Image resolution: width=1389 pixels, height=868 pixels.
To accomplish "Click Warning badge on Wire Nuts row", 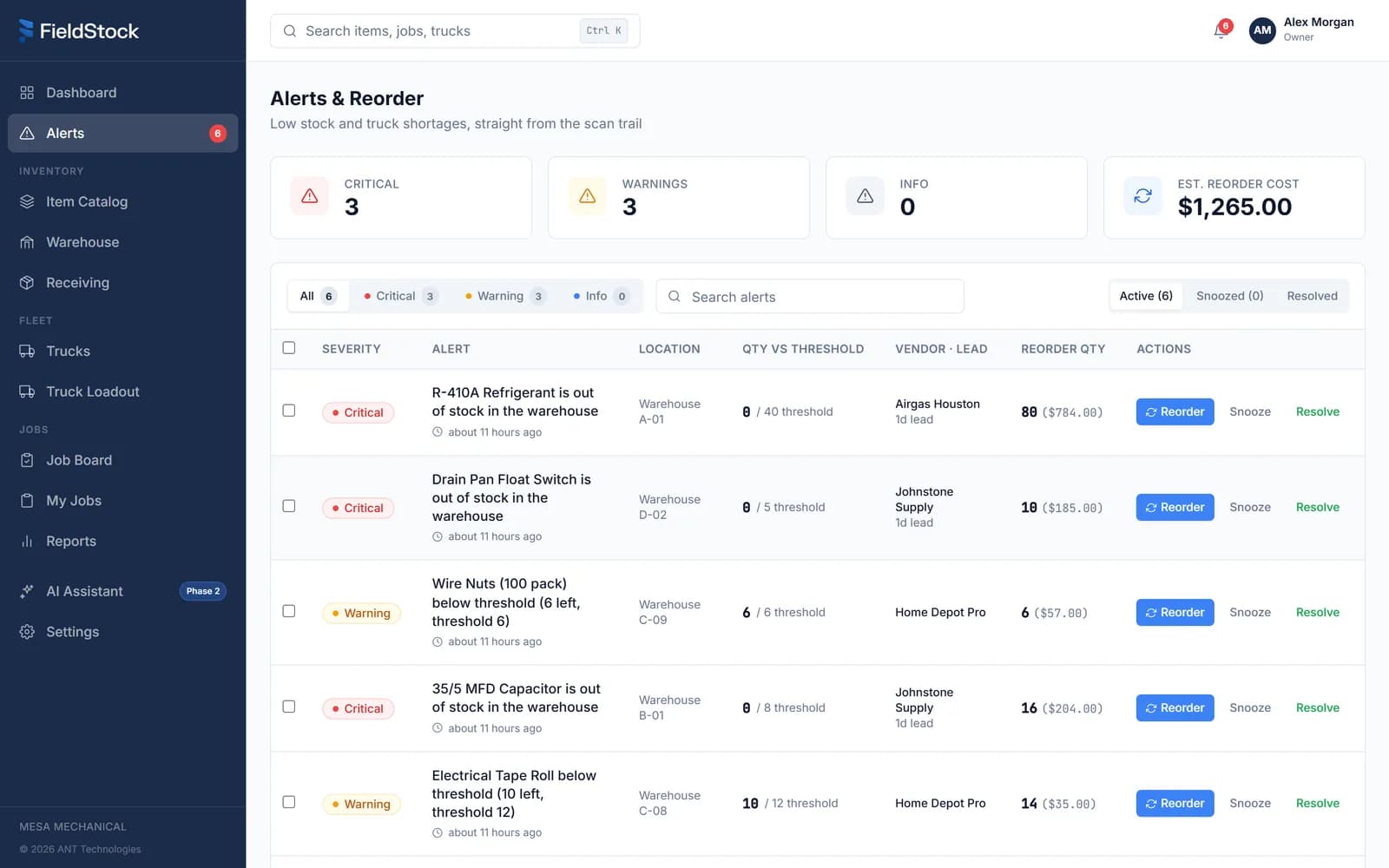I will [361, 613].
